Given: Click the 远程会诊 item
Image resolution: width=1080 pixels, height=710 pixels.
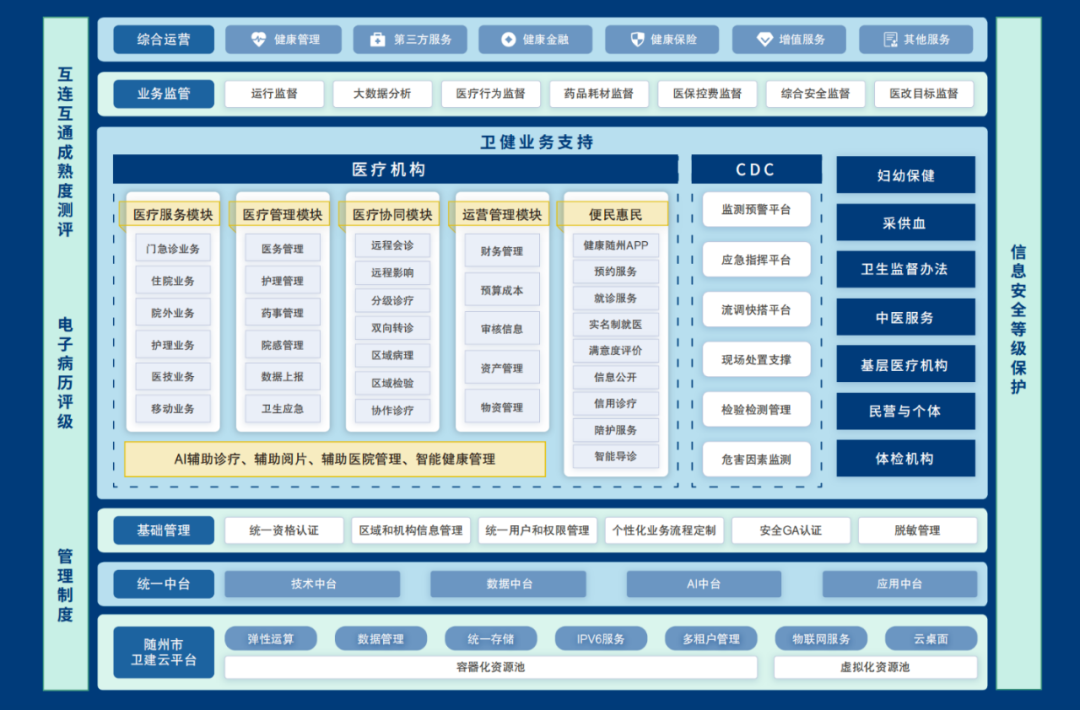Looking at the screenshot, I should coord(393,245).
